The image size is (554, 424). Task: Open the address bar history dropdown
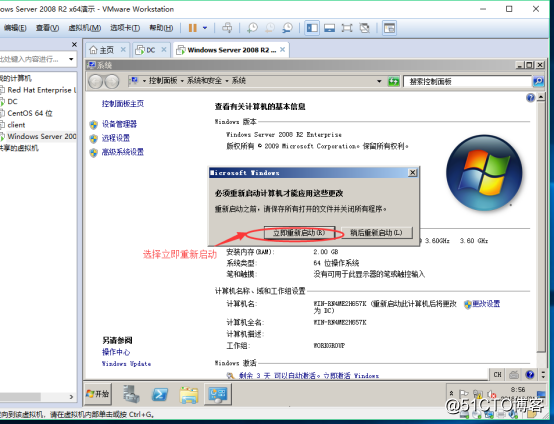click(x=379, y=81)
